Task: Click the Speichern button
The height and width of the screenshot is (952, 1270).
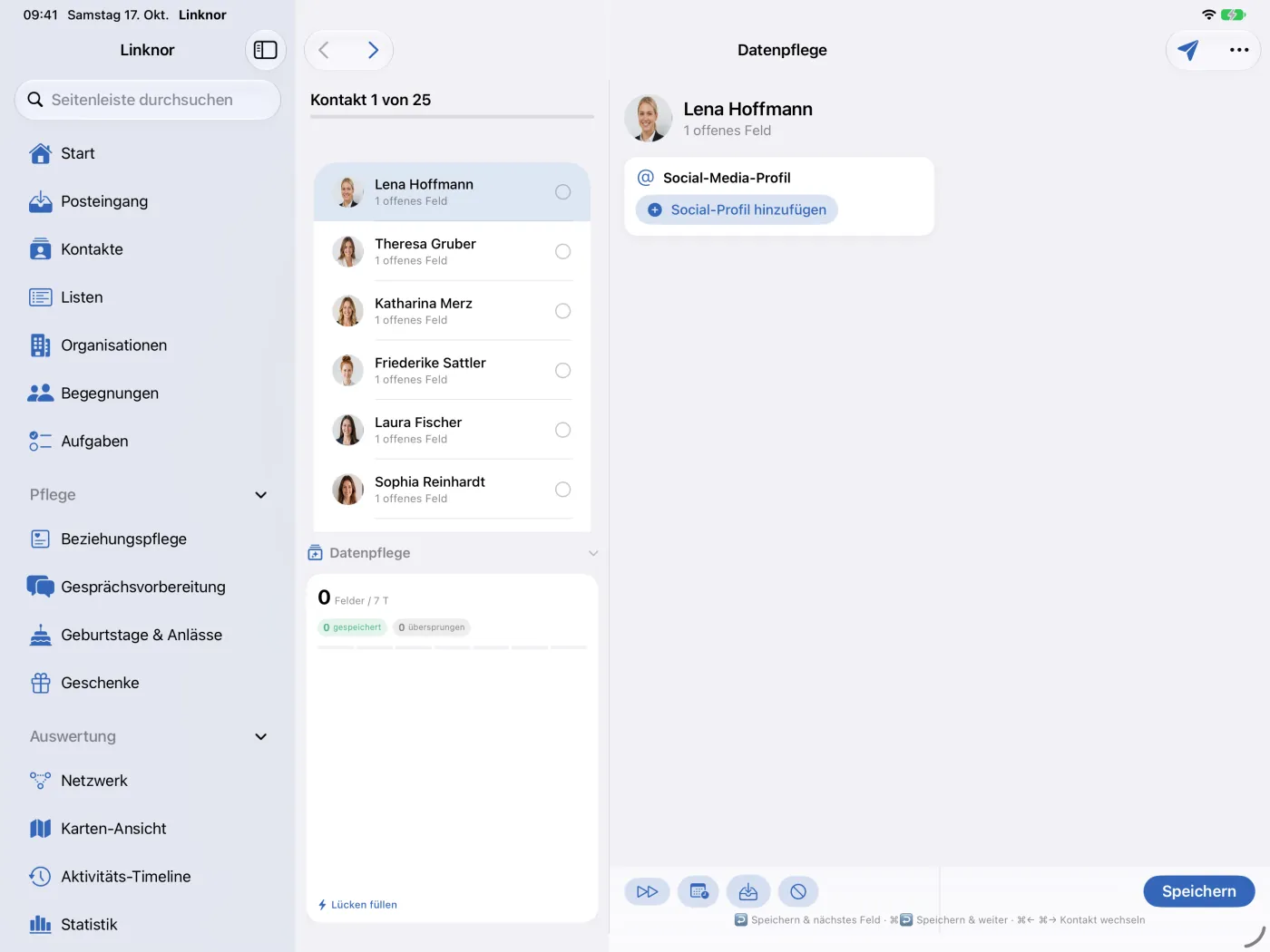Action: [1199, 891]
